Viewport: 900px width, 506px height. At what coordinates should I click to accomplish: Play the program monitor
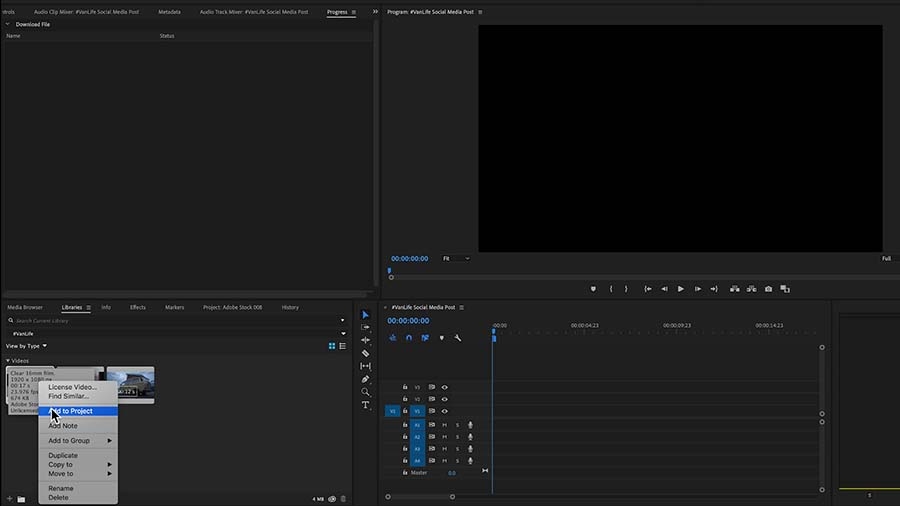pyautogui.click(x=680, y=289)
